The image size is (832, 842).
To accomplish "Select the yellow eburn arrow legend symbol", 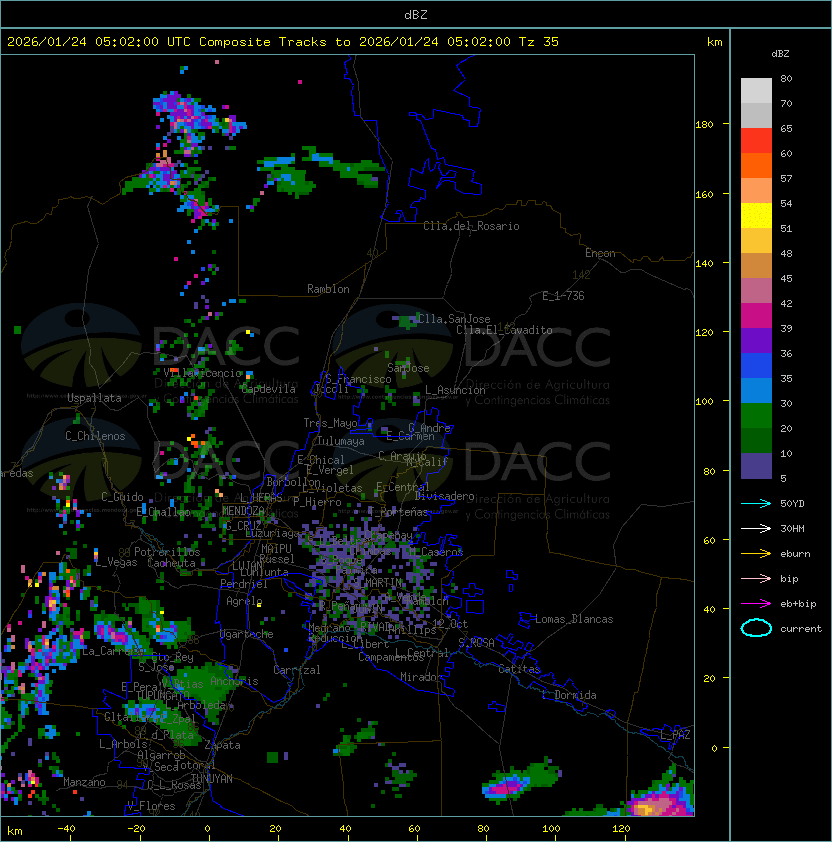I will [x=756, y=554].
